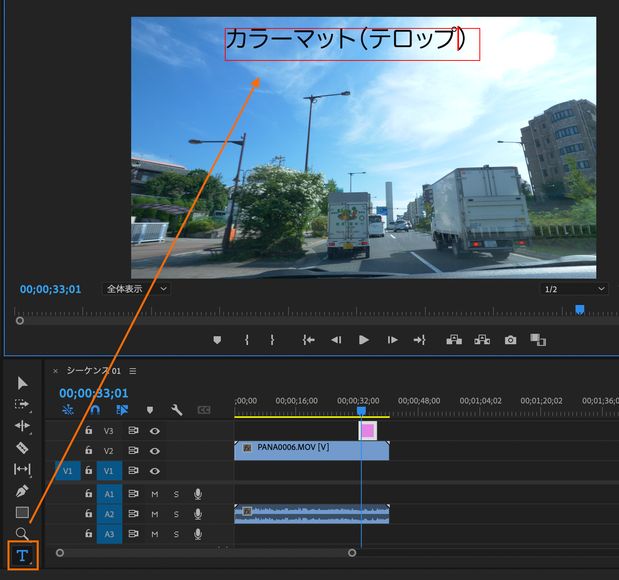Step back one frame
Viewport: 619px width, 580px height.
[x=336, y=340]
